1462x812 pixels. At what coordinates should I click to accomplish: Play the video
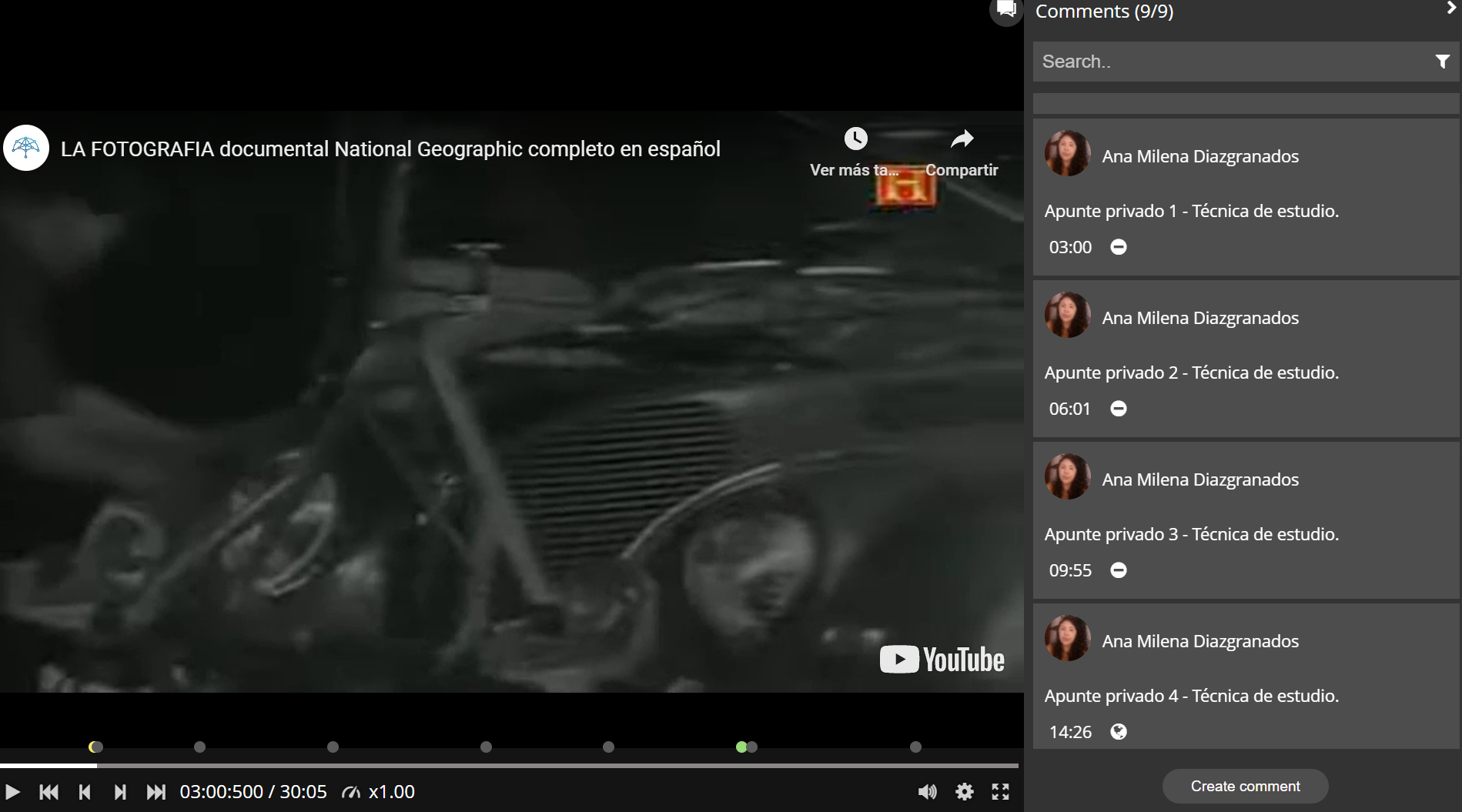tap(12, 792)
